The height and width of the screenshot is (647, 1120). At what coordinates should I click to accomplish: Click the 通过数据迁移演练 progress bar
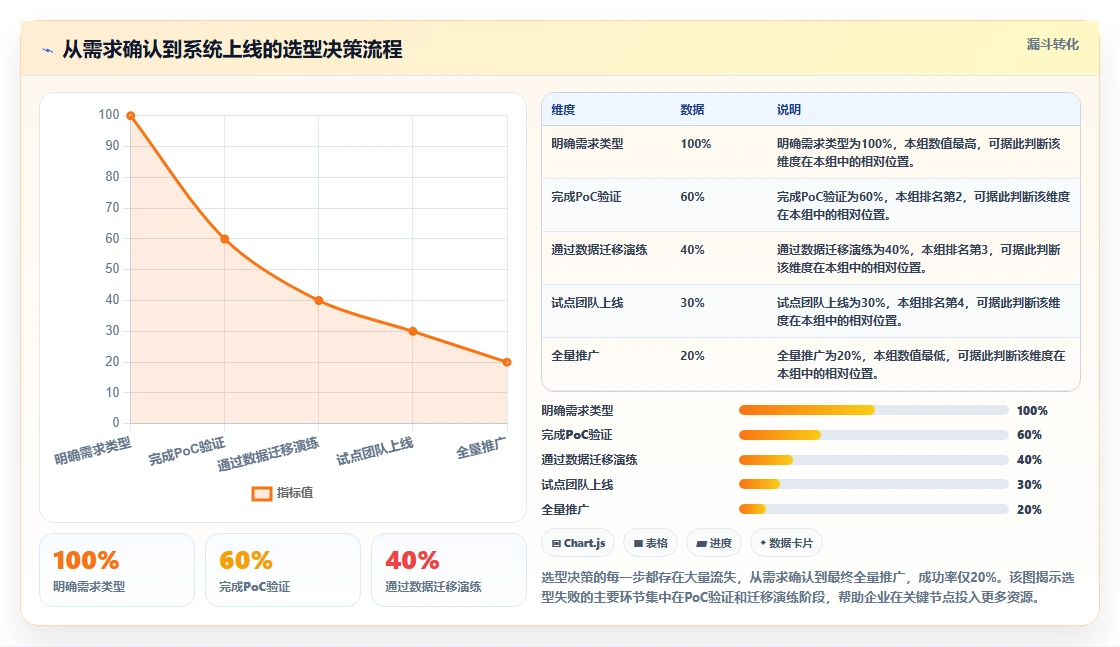click(874, 460)
